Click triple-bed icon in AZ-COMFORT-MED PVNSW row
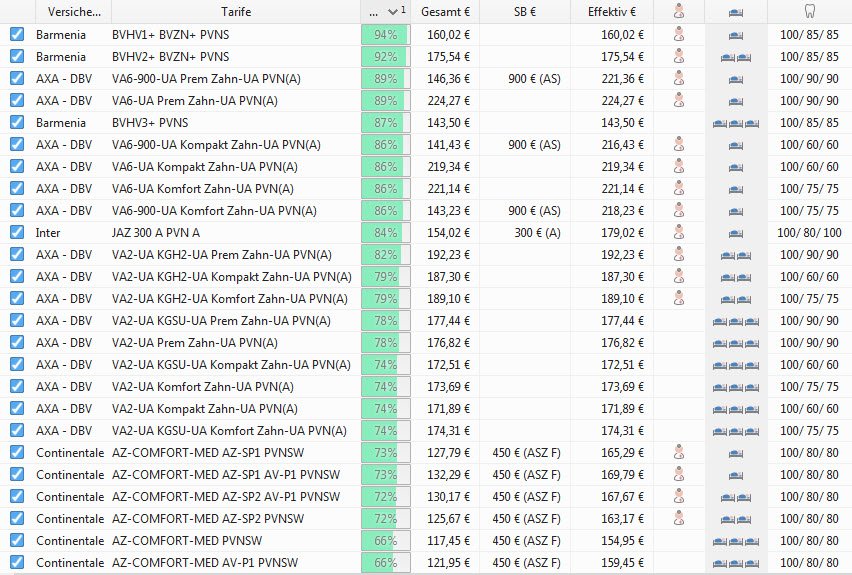The height and width of the screenshot is (575, 852). (736, 541)
